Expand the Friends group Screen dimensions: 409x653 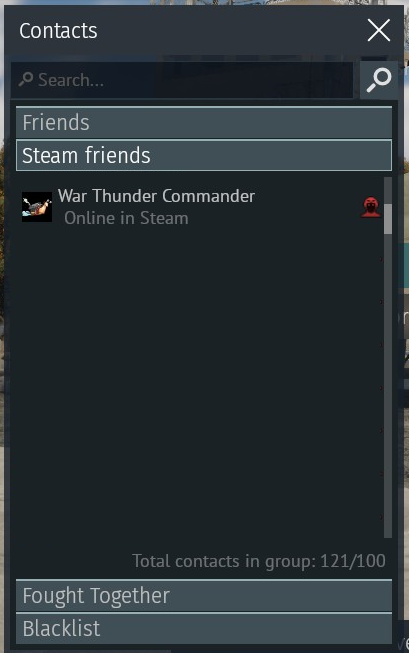[204, 122]
